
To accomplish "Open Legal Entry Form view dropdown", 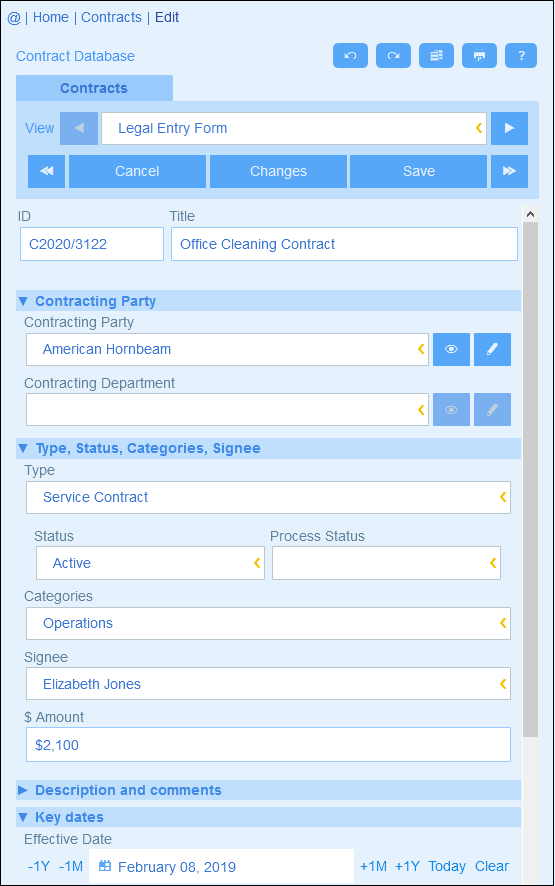I will (x=294, y=128).
